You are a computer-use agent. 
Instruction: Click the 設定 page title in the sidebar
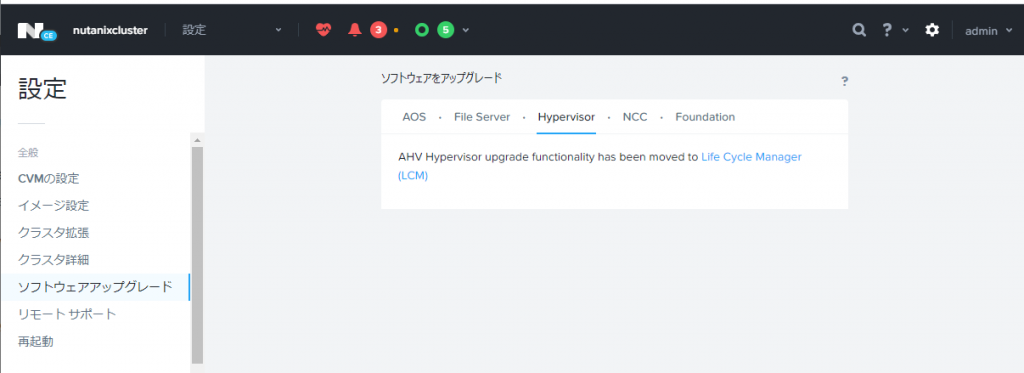point(42,89)
